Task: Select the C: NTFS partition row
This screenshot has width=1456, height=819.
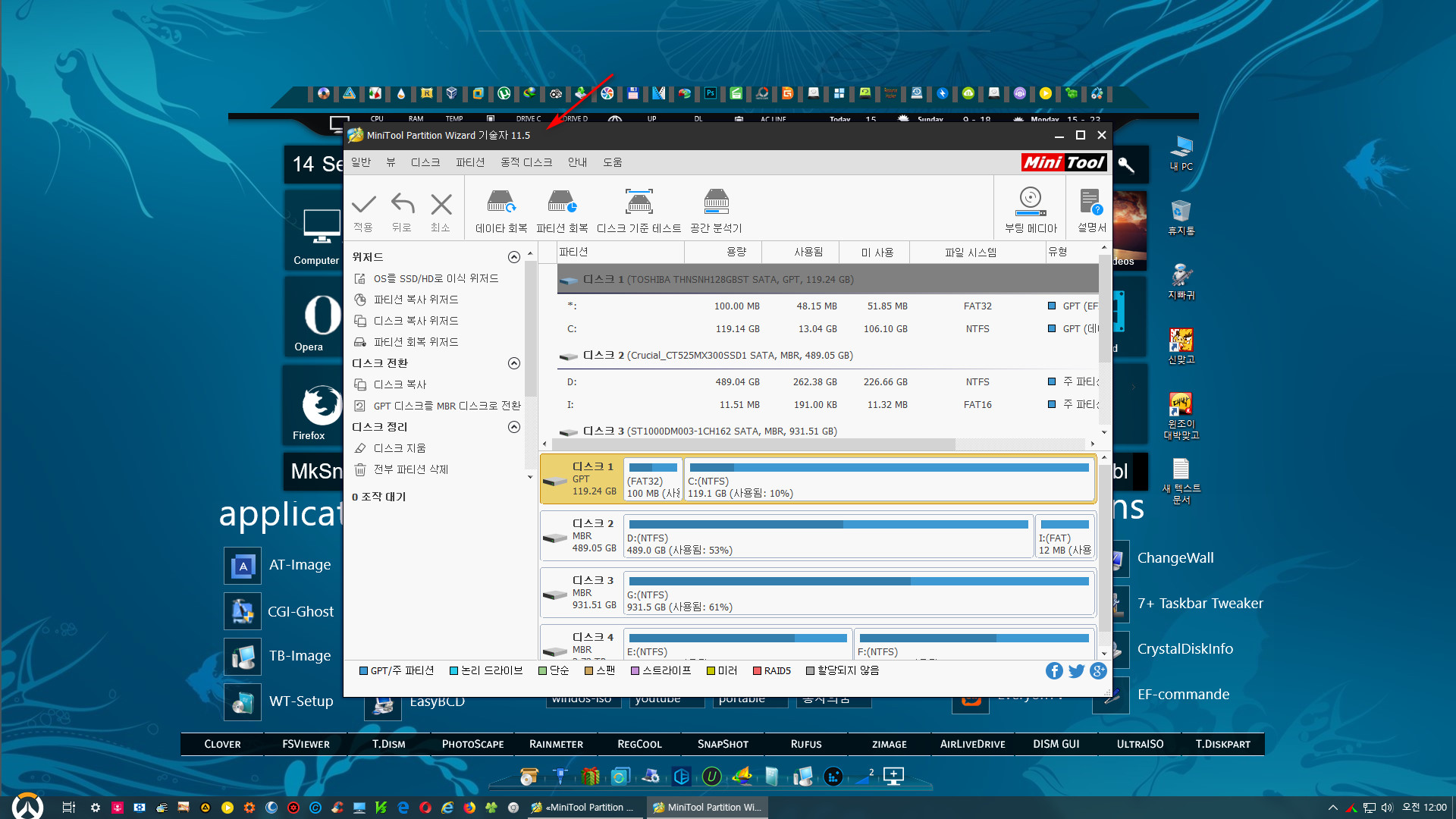Action: point(827,329)
